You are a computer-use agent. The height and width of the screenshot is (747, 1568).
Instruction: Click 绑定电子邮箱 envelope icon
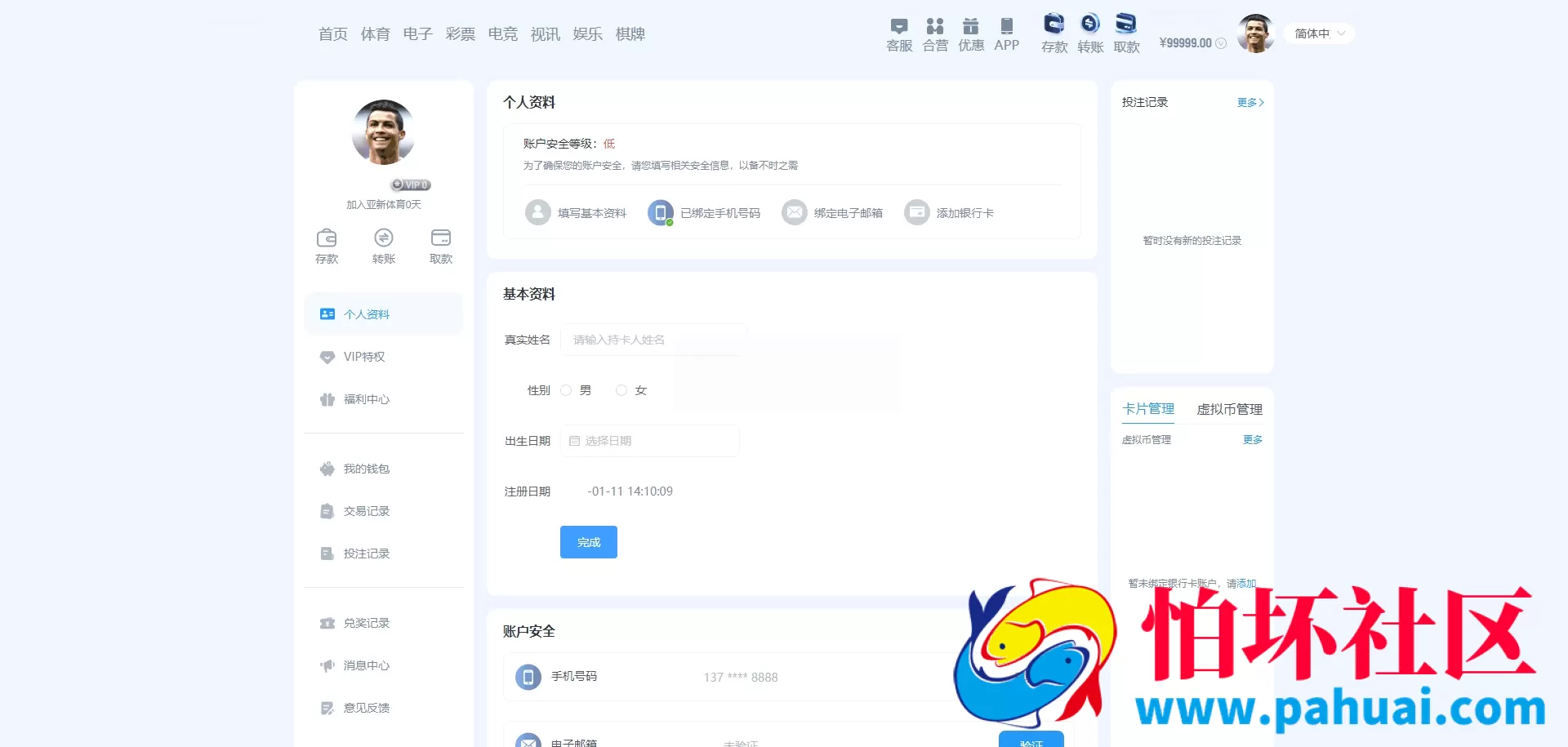coord(795,212)
